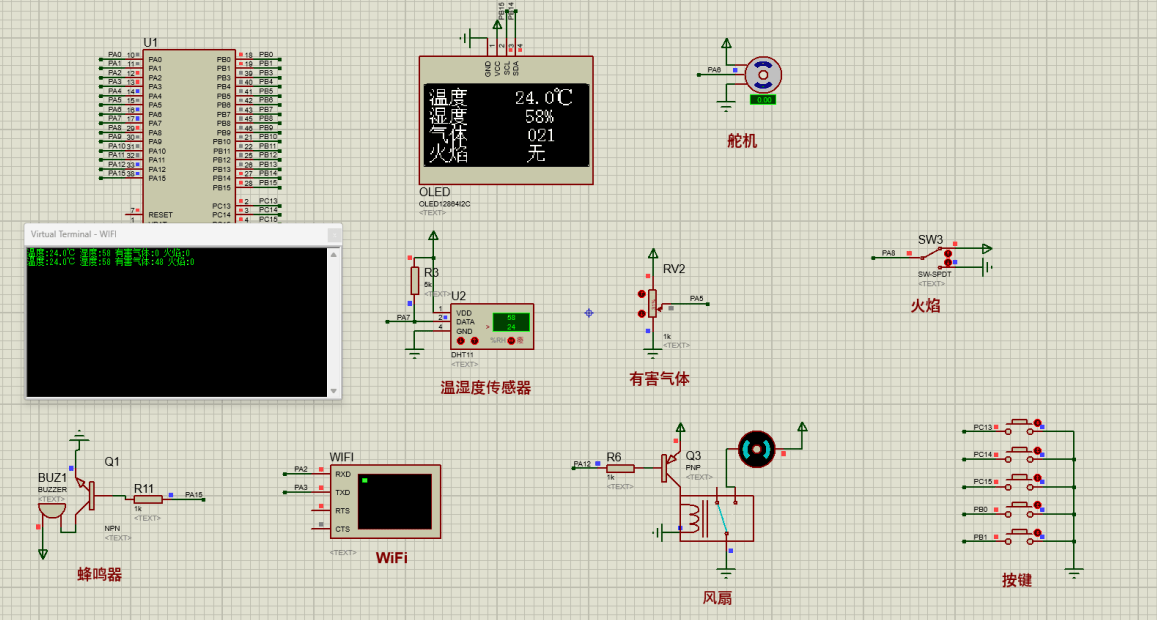This screenshot has height=620, width=1157.
Task: Select the servo motor component
Action: tap(764, 75)
